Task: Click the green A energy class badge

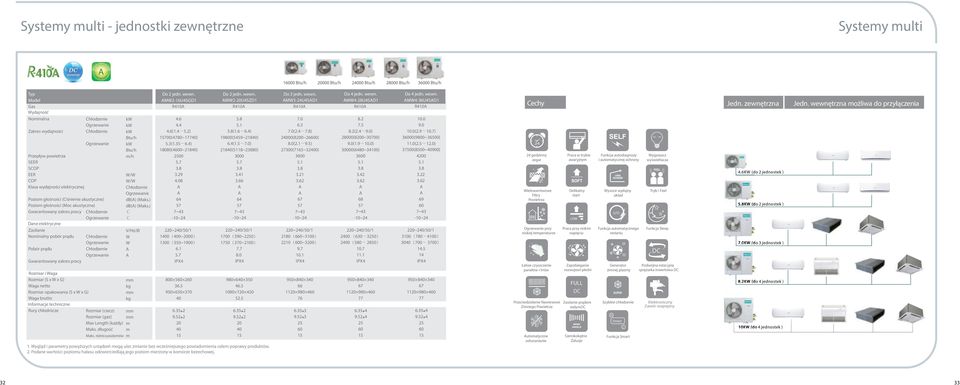Action: tap(101, 72)
